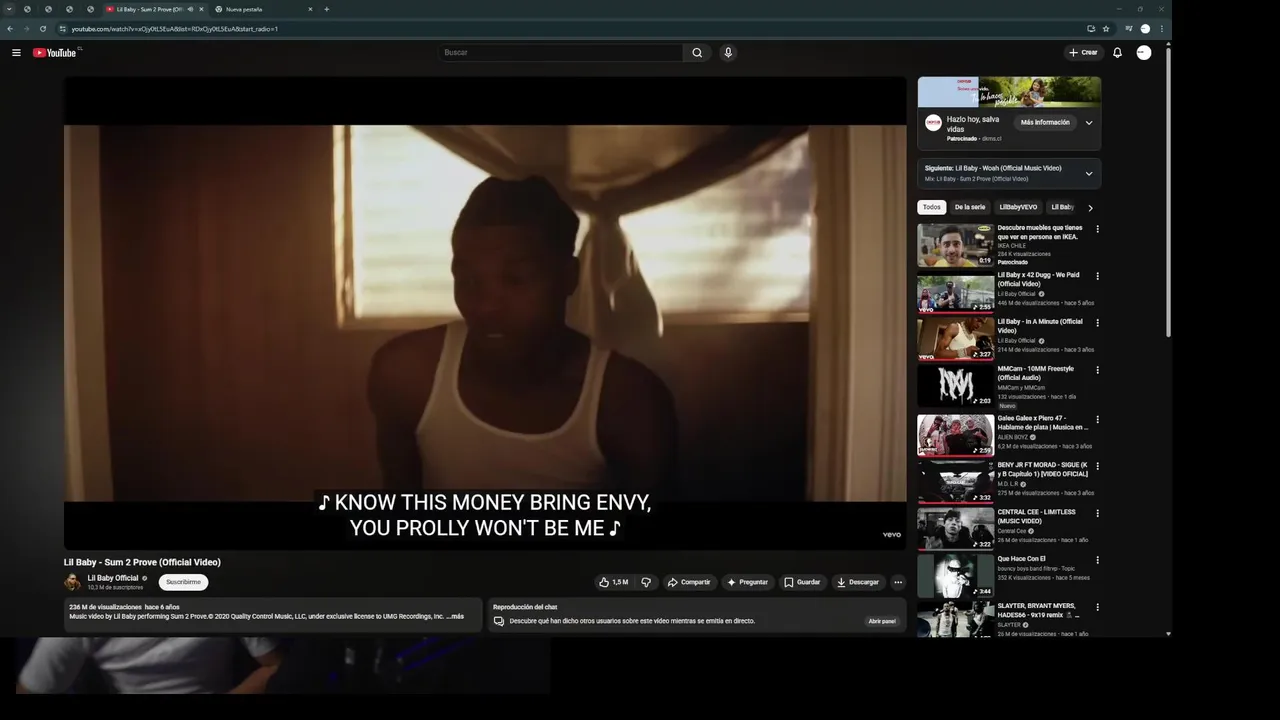Open options for SLAYTER, BRYANT MYERS video
Screen dimensions: 1280x720
coord(1097,607)
